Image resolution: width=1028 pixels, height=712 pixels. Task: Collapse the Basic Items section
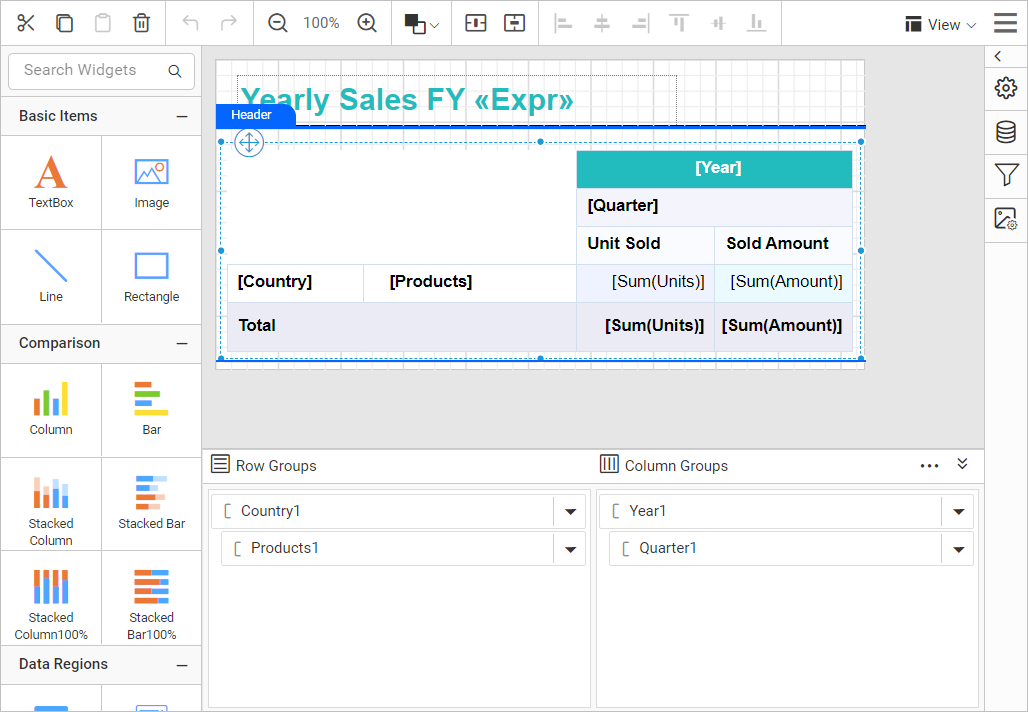(x=182, y=117)
